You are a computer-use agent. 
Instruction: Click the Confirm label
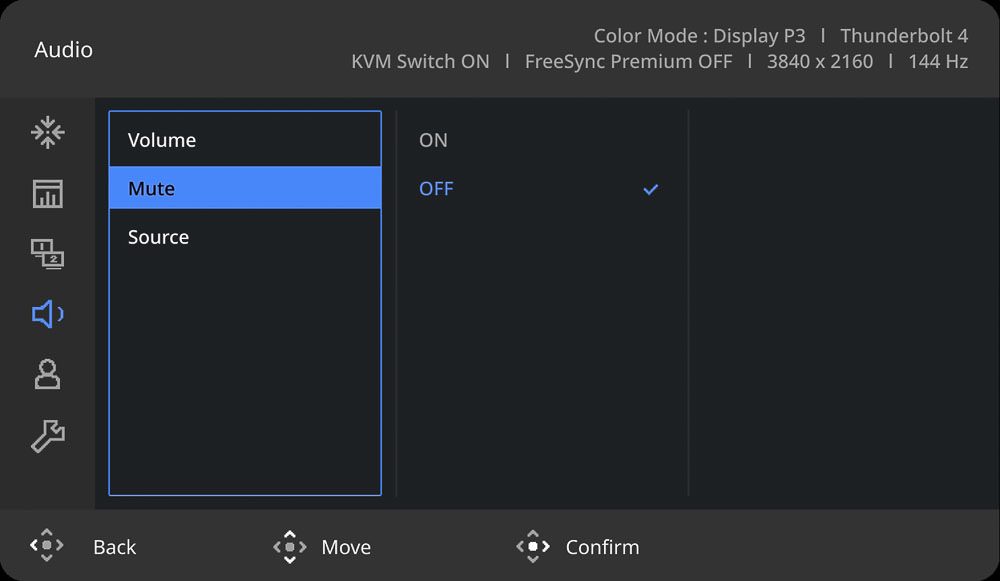[602, 547]
